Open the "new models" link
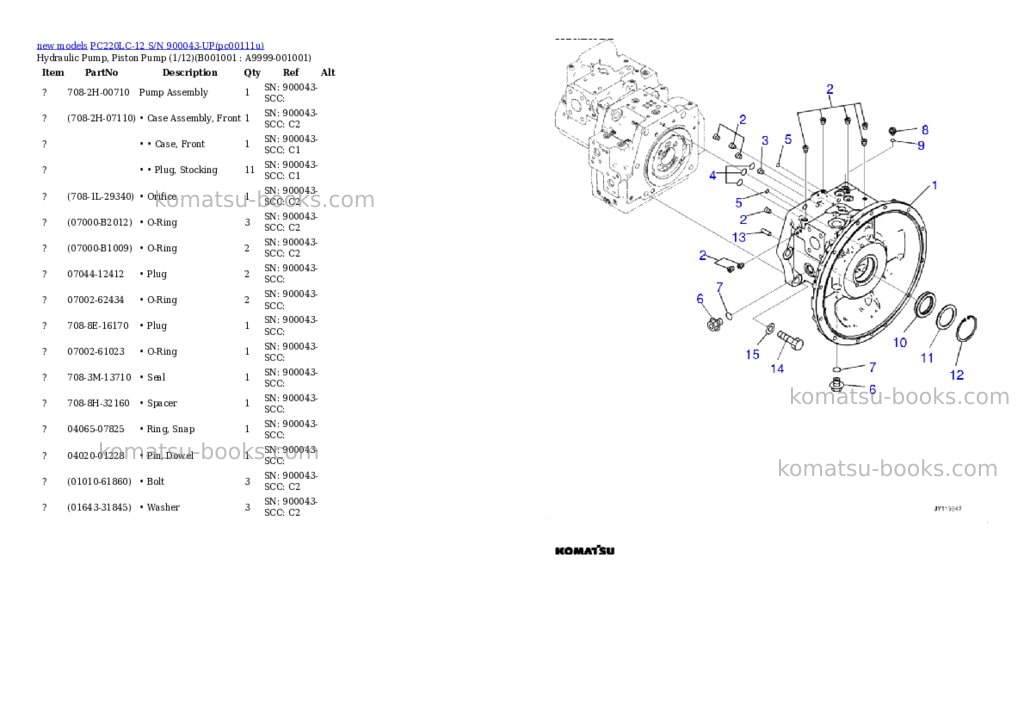The image size is (1024, 725). [61, 46]
